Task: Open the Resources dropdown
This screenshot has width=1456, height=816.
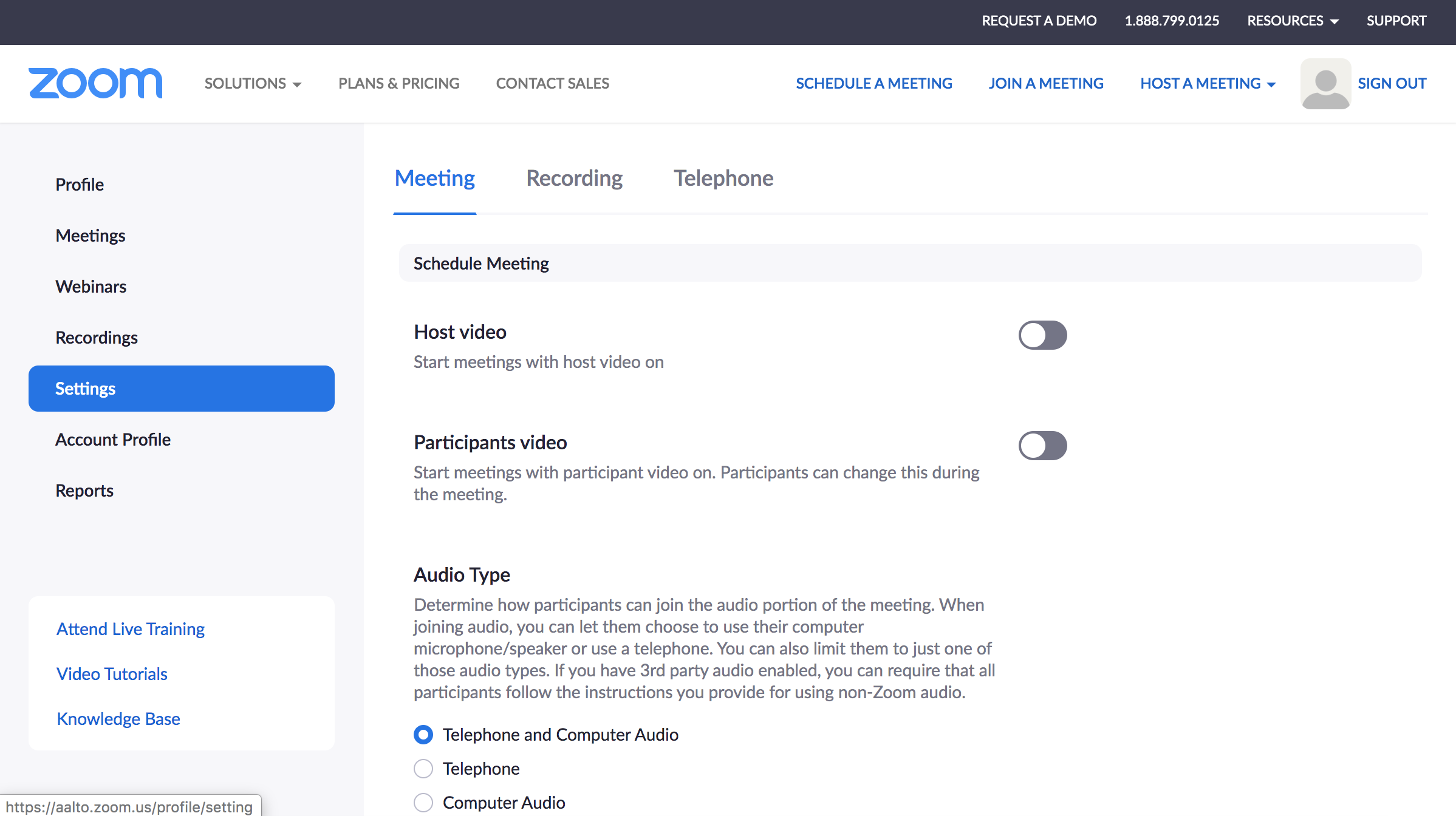Action: (x=1293, y=21)
